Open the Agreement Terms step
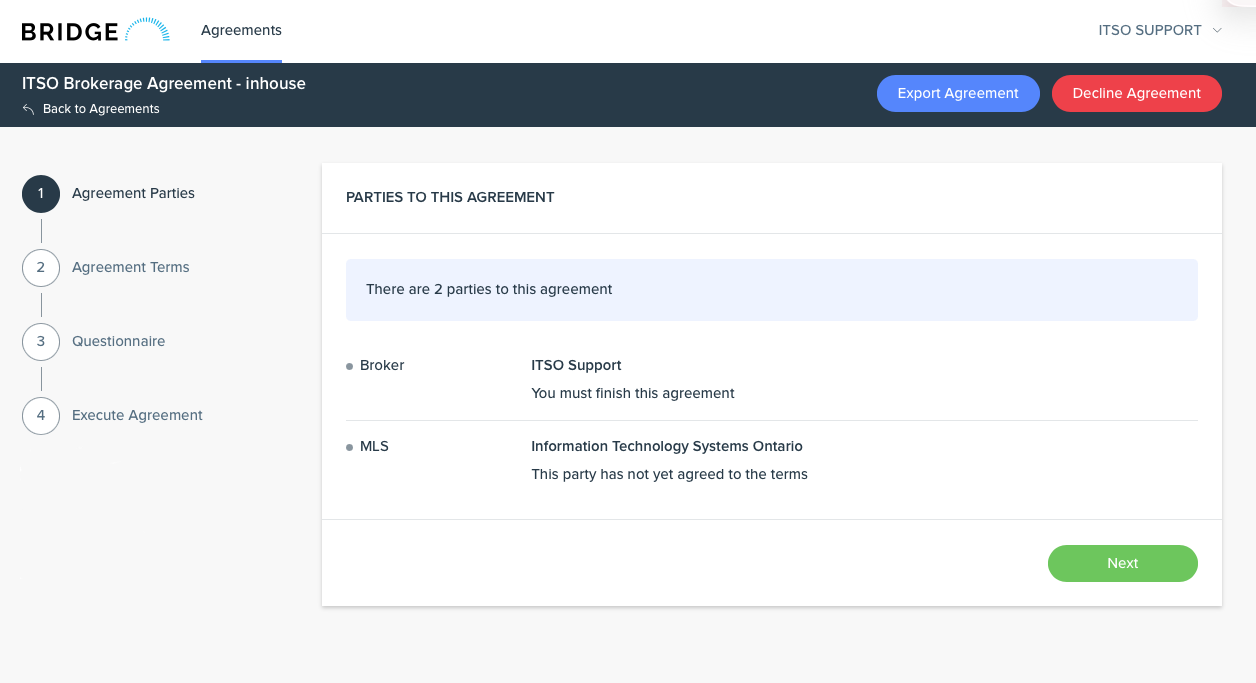This screenshot has width=1256, height=683. click(x=131, y=268)
